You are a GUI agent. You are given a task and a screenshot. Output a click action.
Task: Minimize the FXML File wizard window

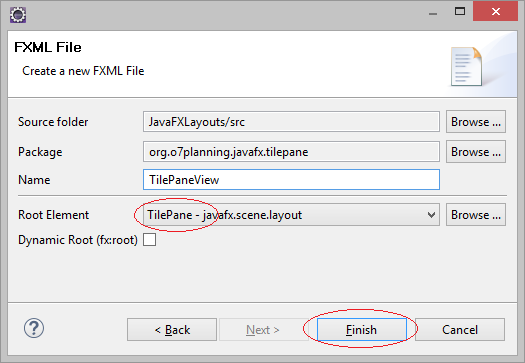433,13
